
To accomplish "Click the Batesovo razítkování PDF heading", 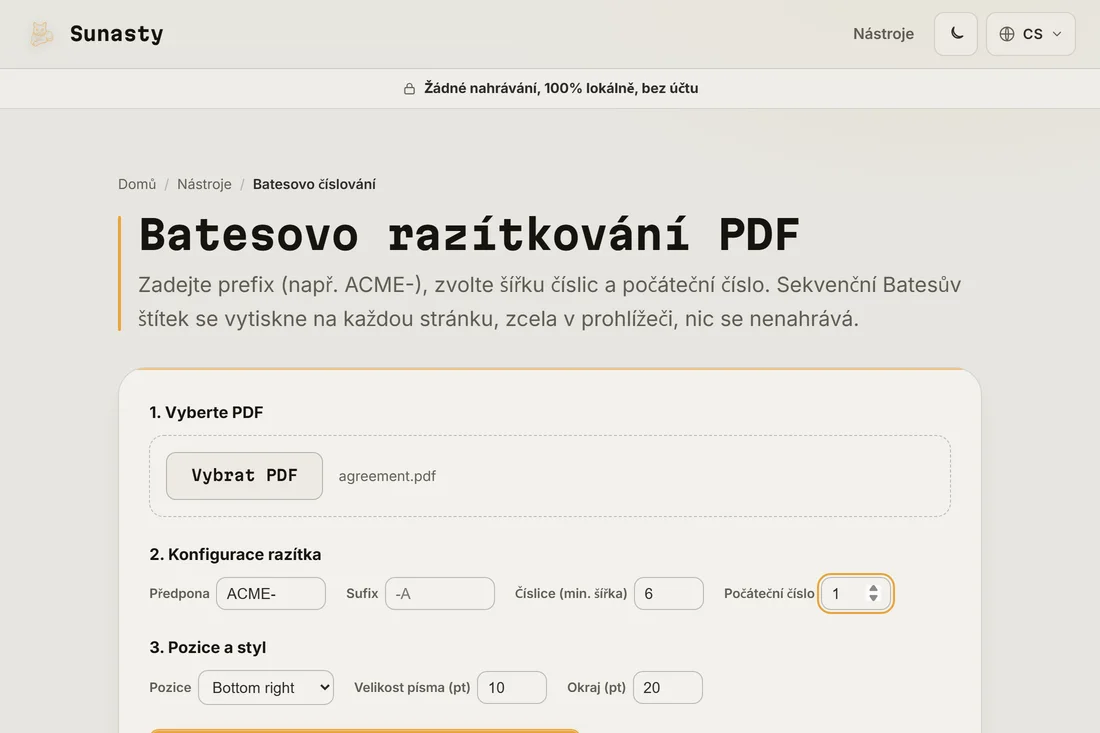I will 469,234.
